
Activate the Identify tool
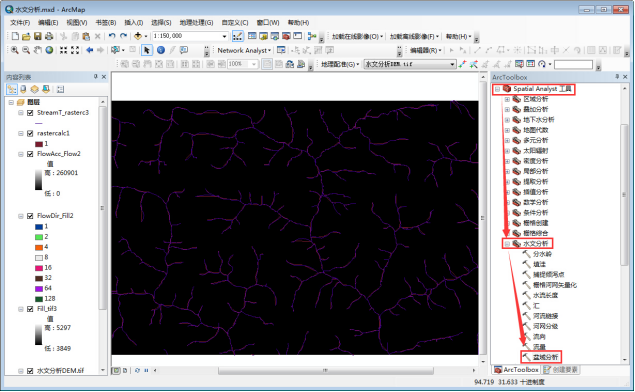click(161, 50)
